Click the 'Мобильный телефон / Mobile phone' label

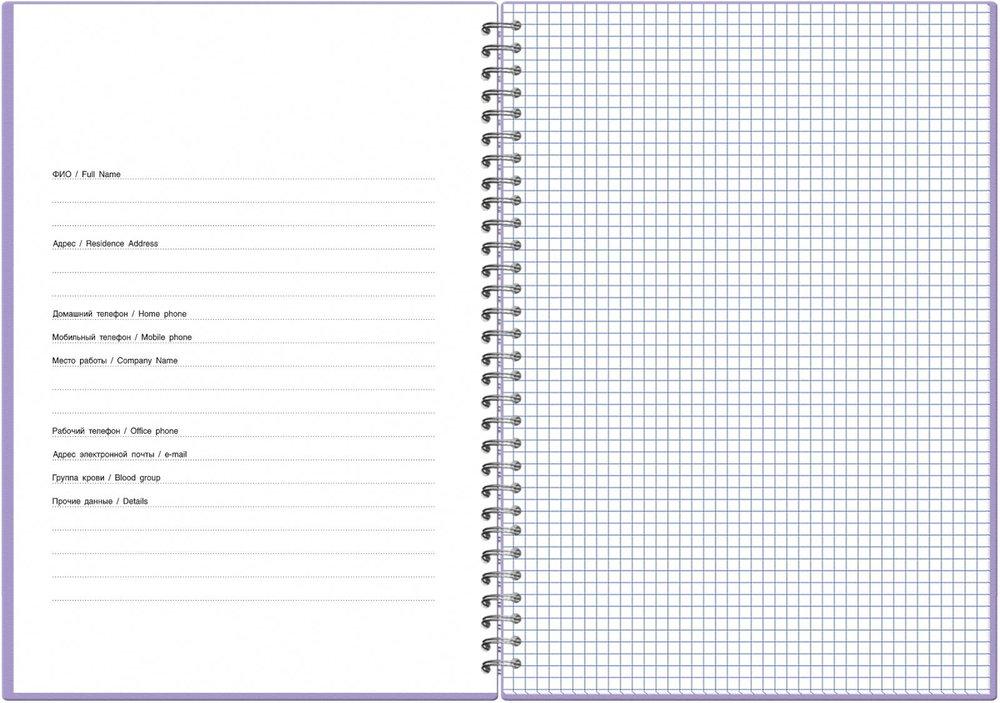pos(122,337)
